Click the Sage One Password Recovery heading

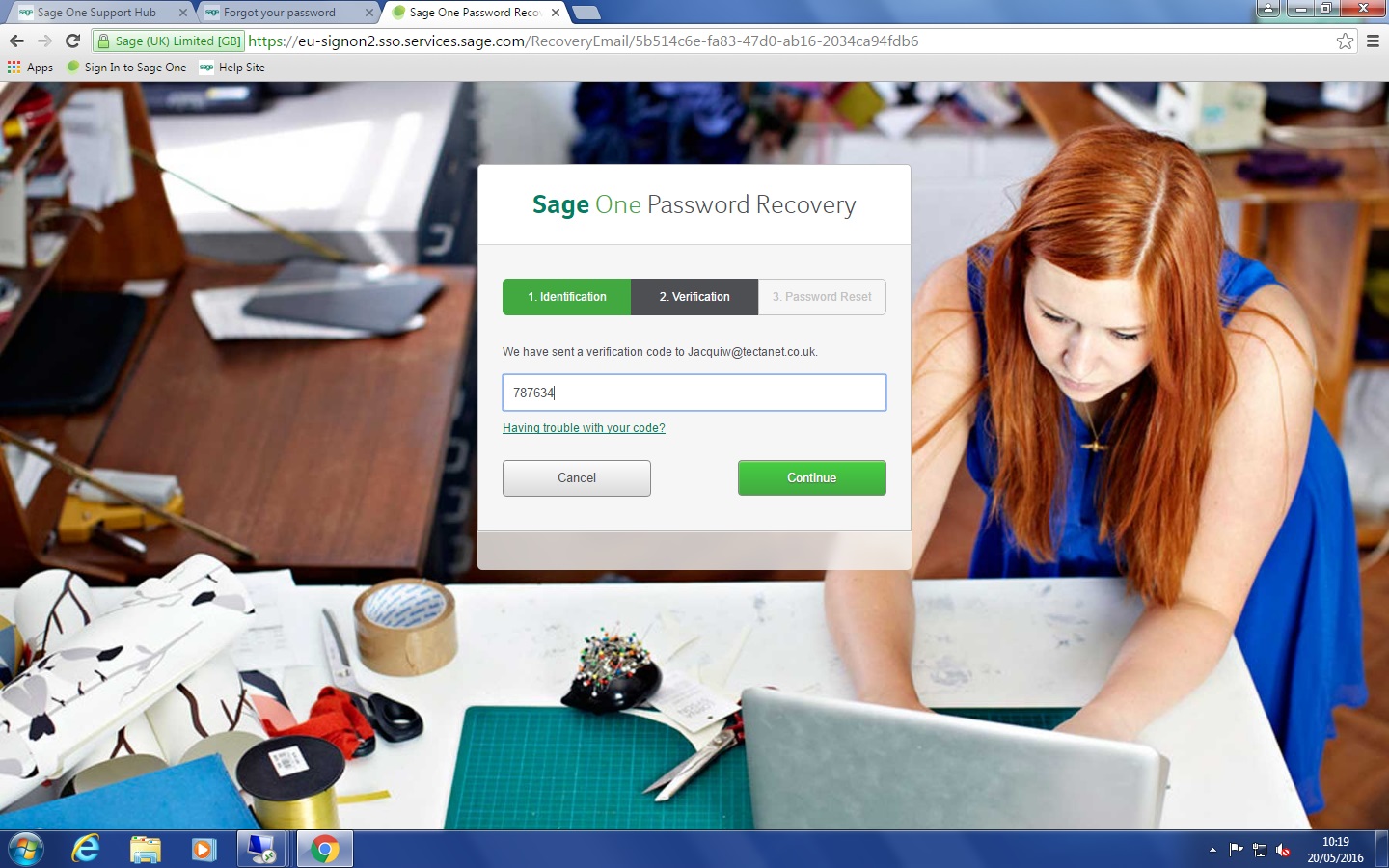point(694,204)
